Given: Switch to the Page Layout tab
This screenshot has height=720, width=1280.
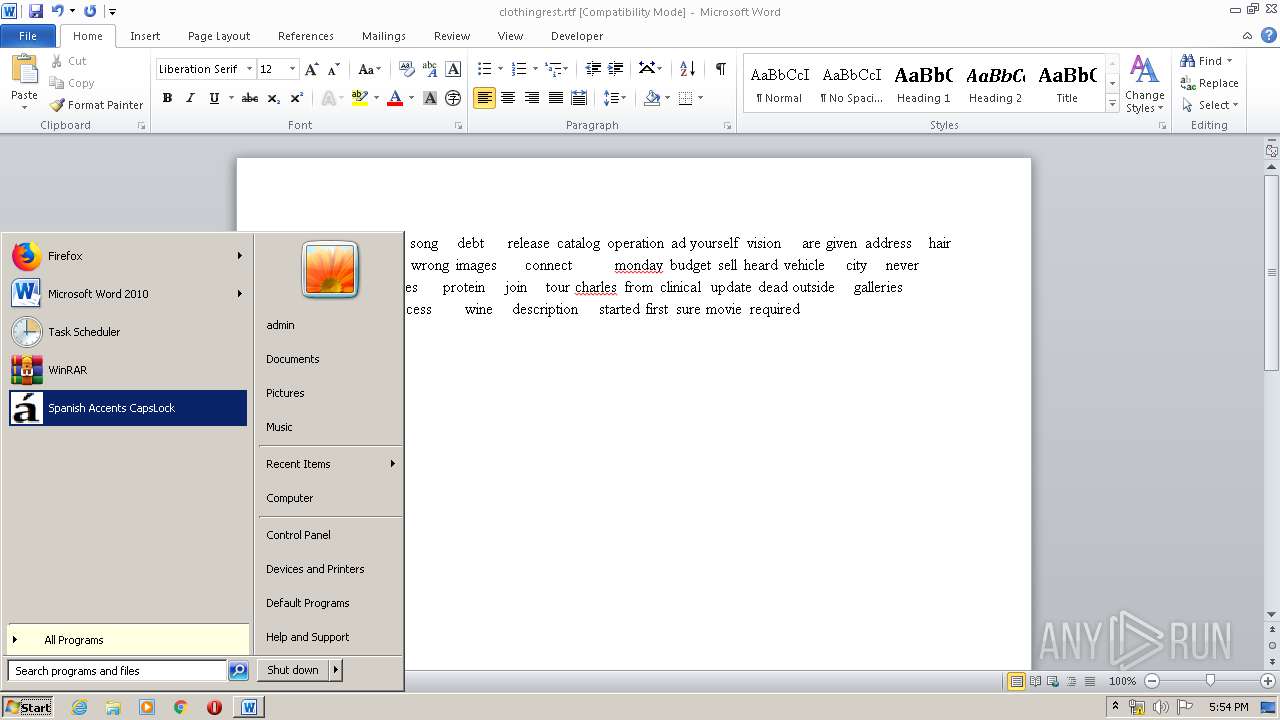Looking at the screenshot, I should click(x=219, y=36).
